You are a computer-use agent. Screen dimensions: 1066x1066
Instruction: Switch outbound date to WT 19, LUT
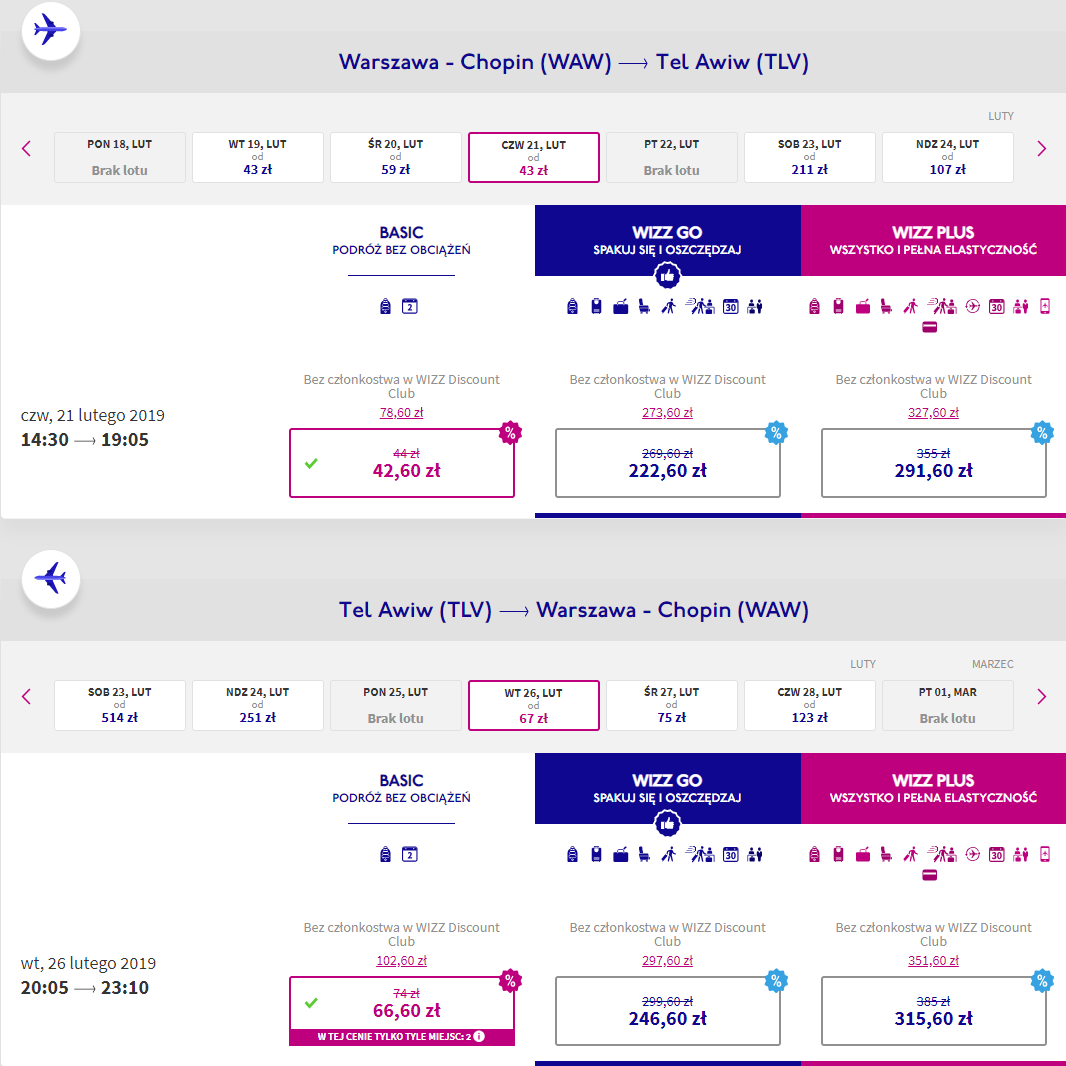[x=257, y=157]
